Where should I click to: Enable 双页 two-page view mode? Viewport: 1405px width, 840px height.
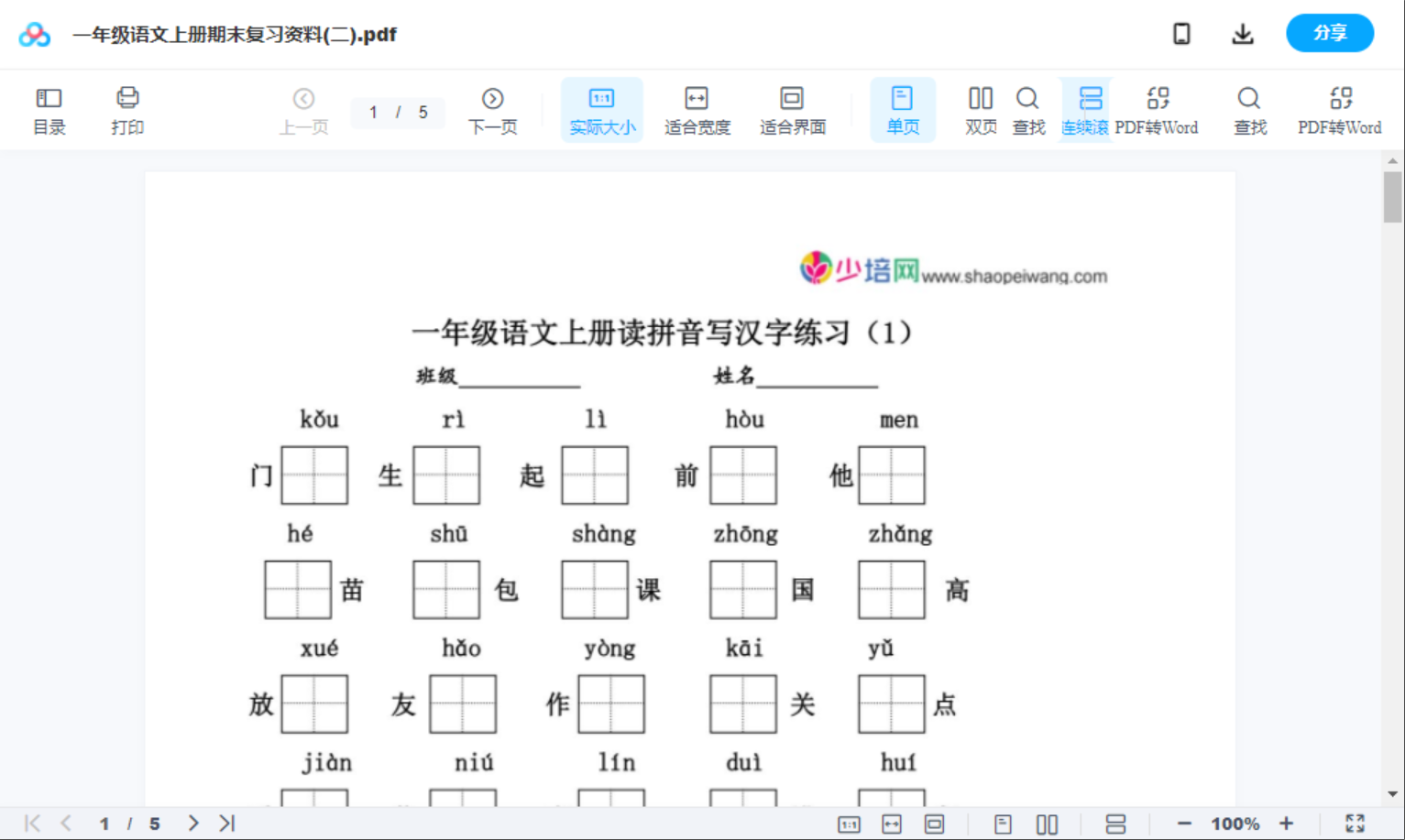[980, 109]
